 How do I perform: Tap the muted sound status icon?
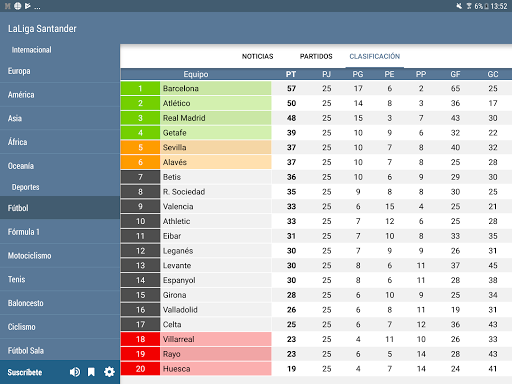point(459,6)
